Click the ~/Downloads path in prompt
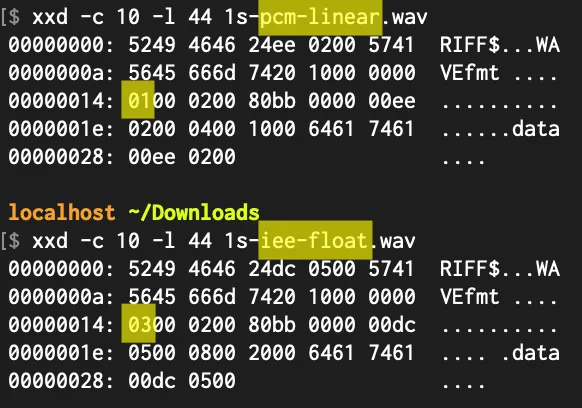This screenshot has width=582, height=408. (x=194, y=213)
